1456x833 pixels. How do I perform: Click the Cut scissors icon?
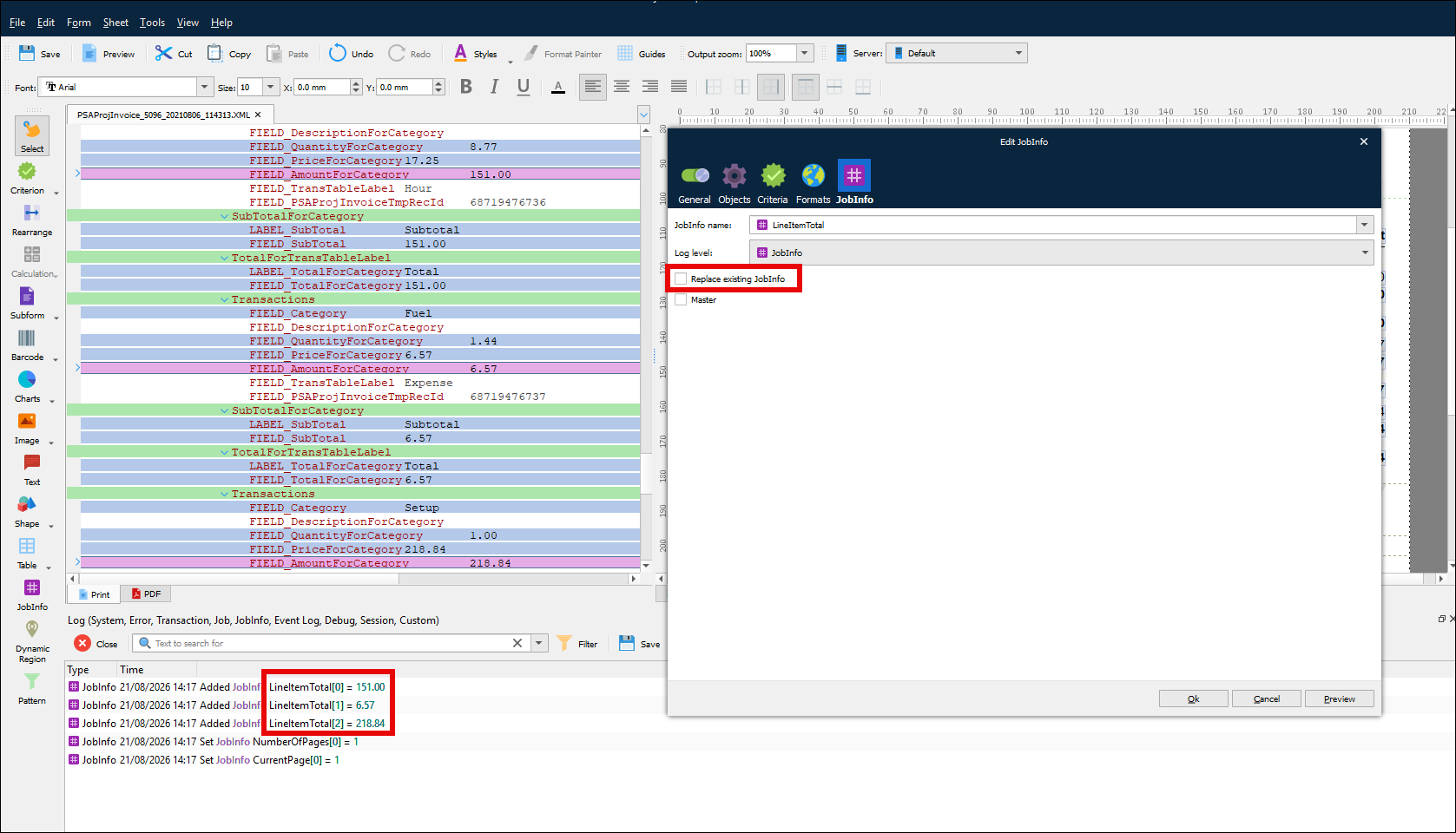click(x=163, y=53)
